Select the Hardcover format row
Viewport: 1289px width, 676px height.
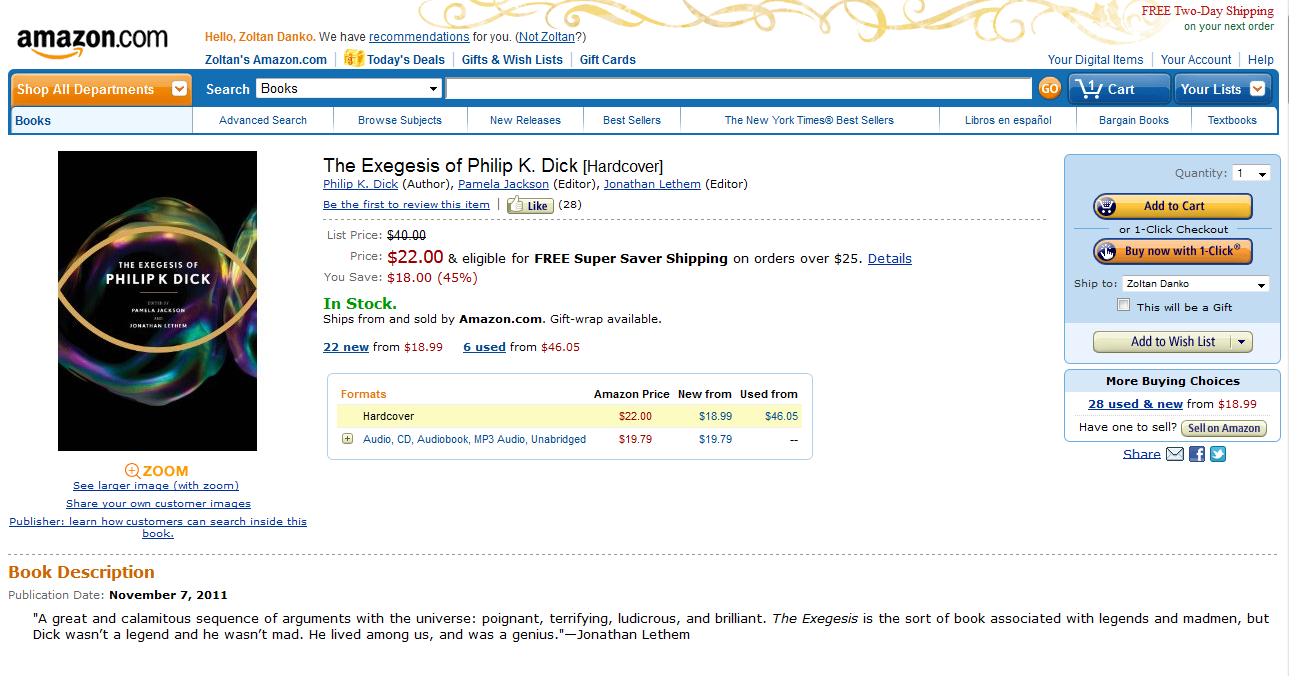pos(569,416)
